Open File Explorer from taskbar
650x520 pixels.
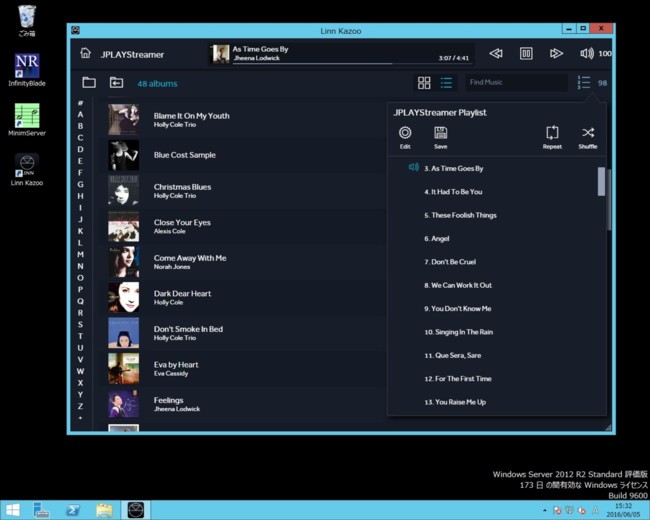104,510
